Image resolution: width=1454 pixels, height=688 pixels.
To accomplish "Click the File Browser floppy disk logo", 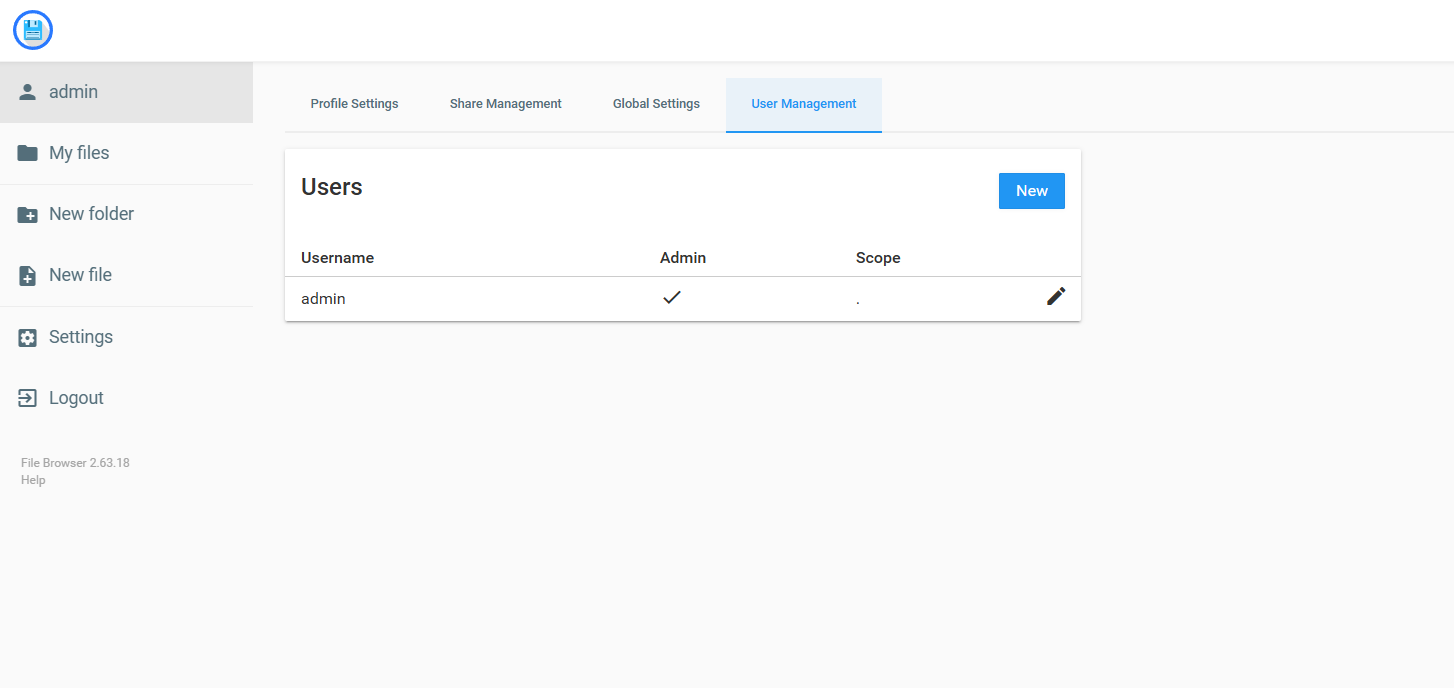I will point(33,31).
